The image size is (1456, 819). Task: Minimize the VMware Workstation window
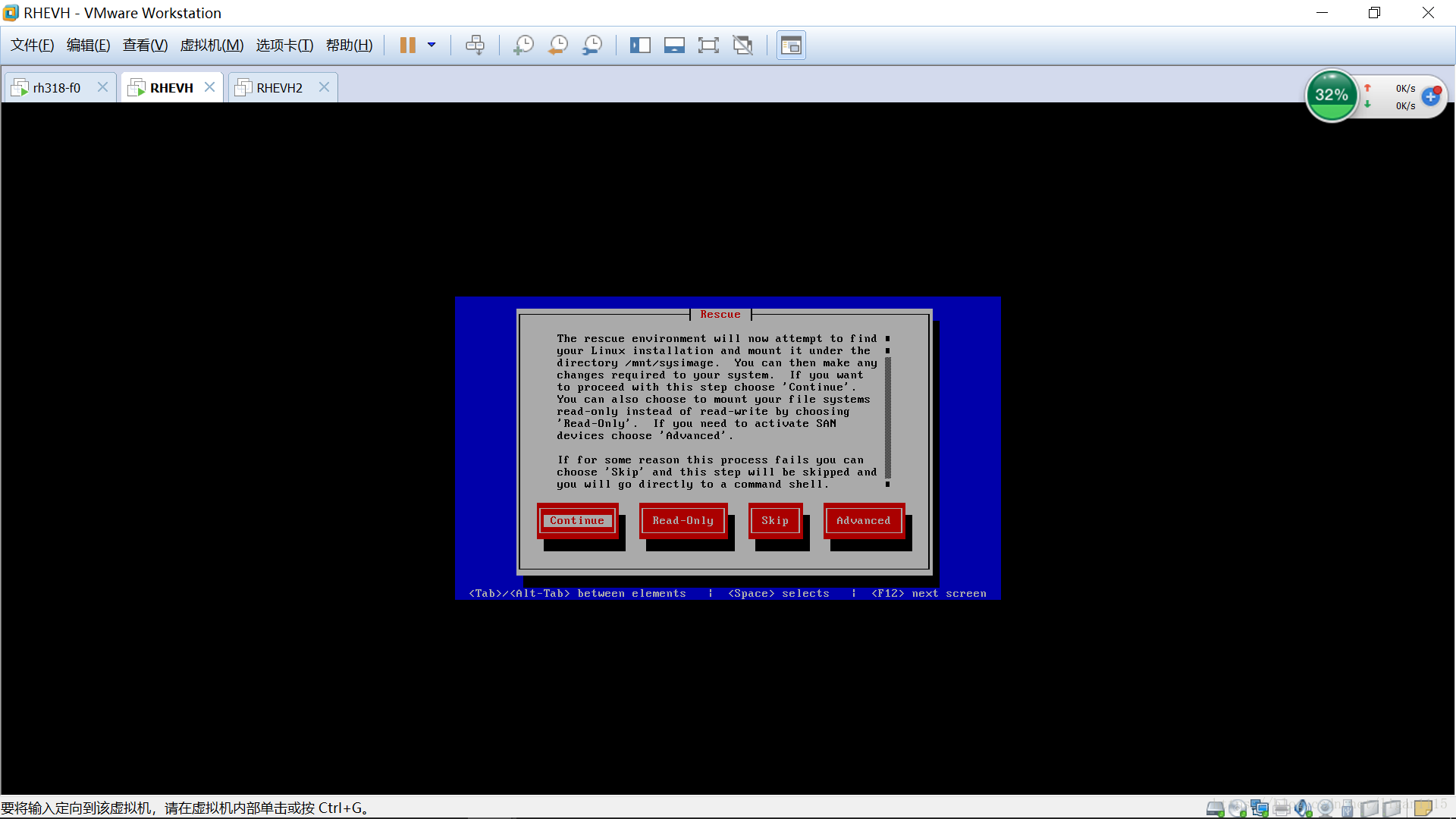coord(1322,13)
